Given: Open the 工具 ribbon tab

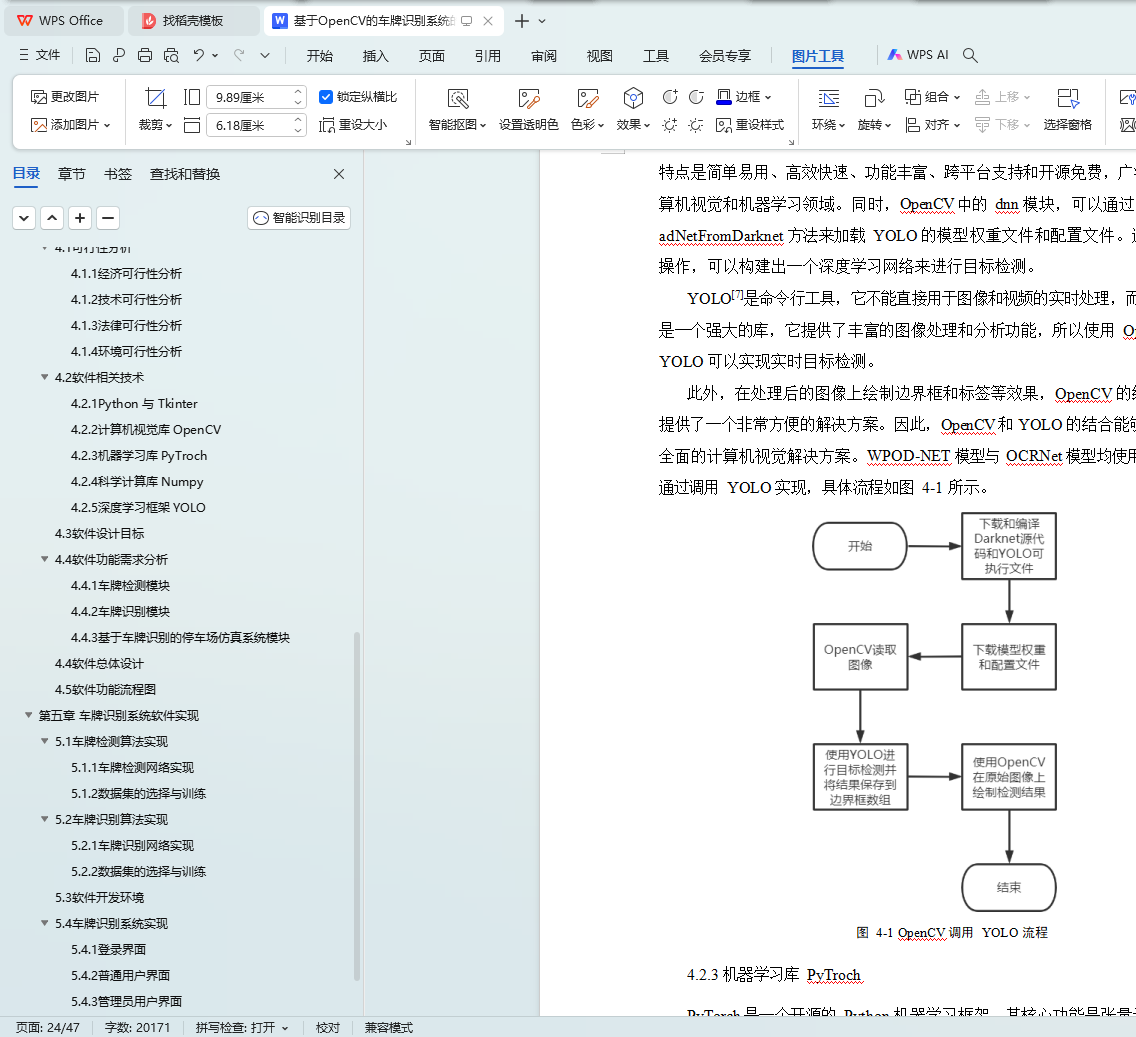Looking at the screenshot, I should pyautogui.click(x=656, y=56).
